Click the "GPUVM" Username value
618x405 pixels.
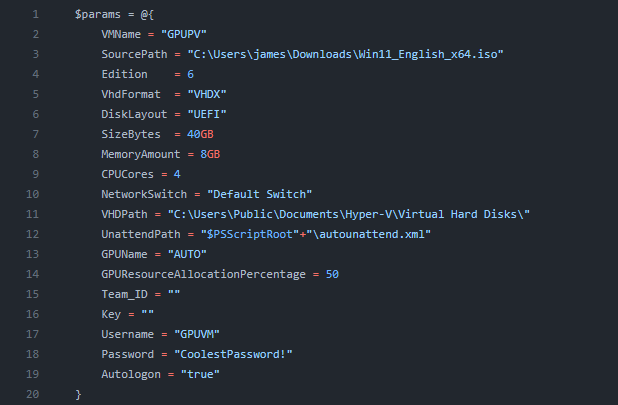[197, 334]
